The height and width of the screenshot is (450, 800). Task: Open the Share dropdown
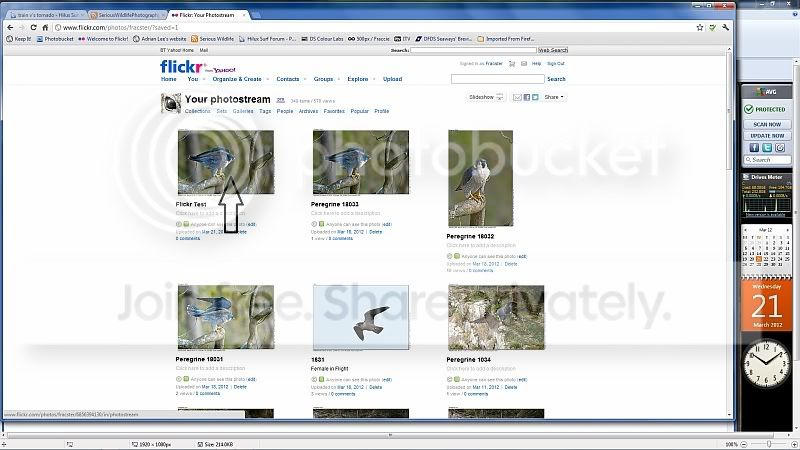pos(554,97)
